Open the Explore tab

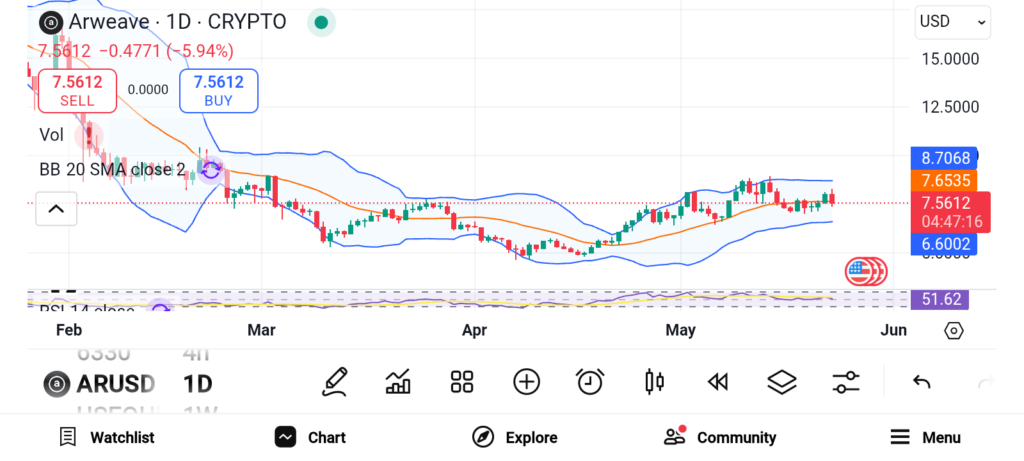(x=515, y=437)
